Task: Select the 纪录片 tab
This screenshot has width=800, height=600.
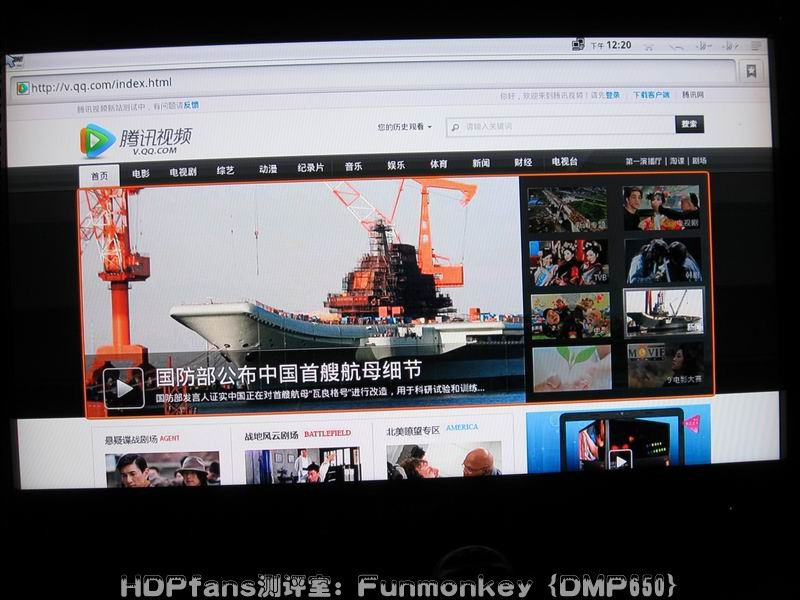Action: (x=311, y=168)
